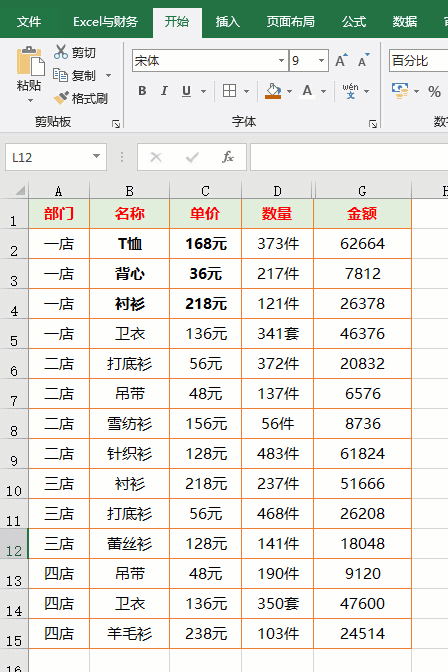Open the File (文件) tab

29,21
